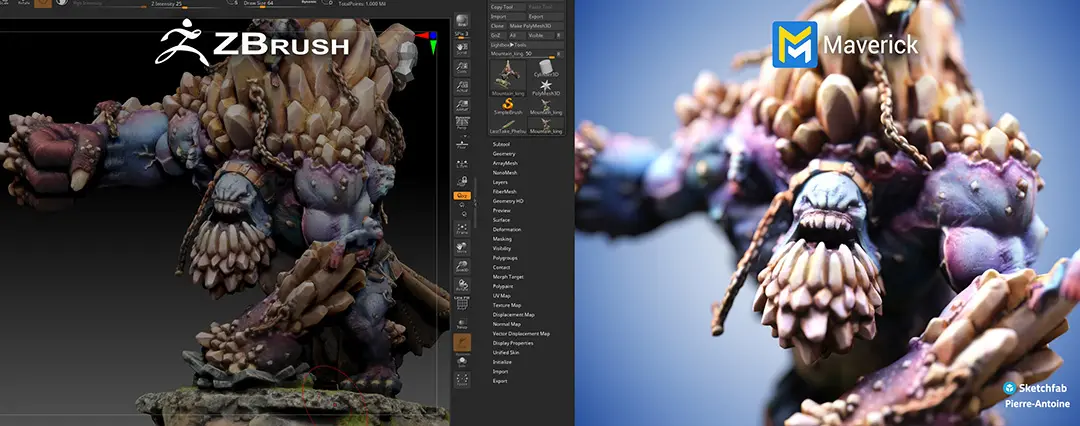Click the BPR render sphere icon

coord(462,21)
